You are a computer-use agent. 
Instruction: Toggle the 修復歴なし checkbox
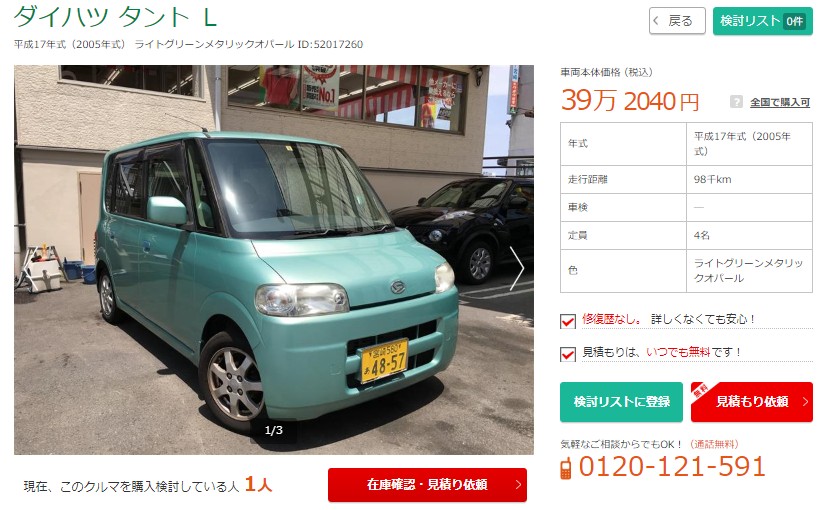568,320
